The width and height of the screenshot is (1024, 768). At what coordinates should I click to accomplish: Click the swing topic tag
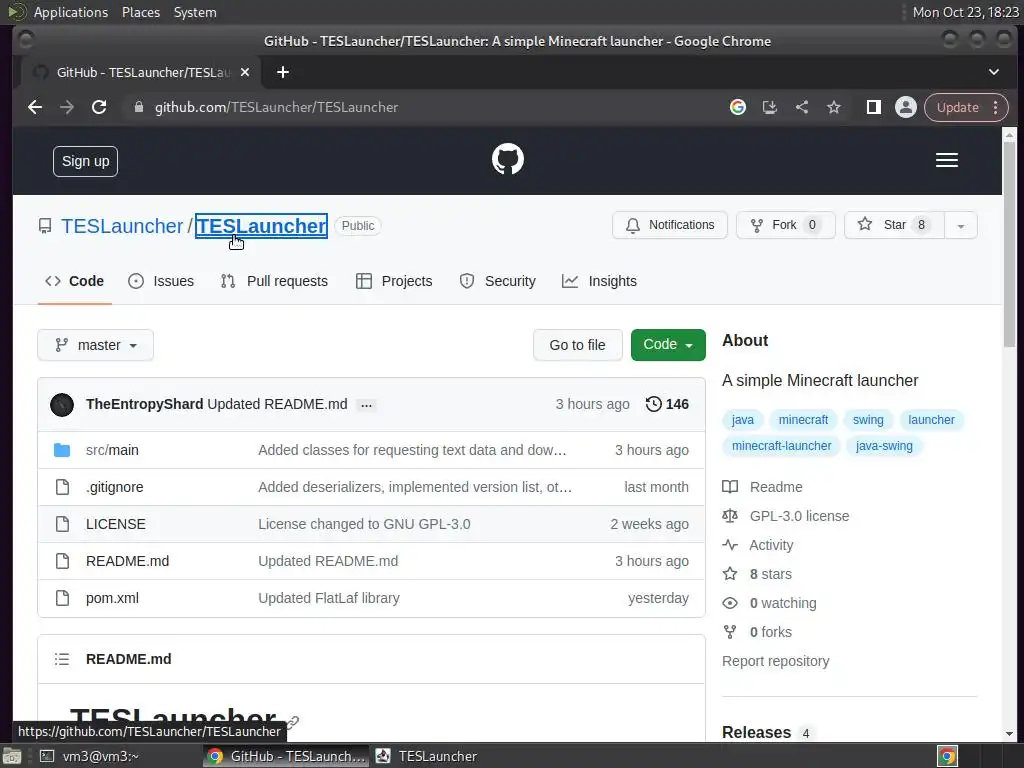tap(868, 420)
